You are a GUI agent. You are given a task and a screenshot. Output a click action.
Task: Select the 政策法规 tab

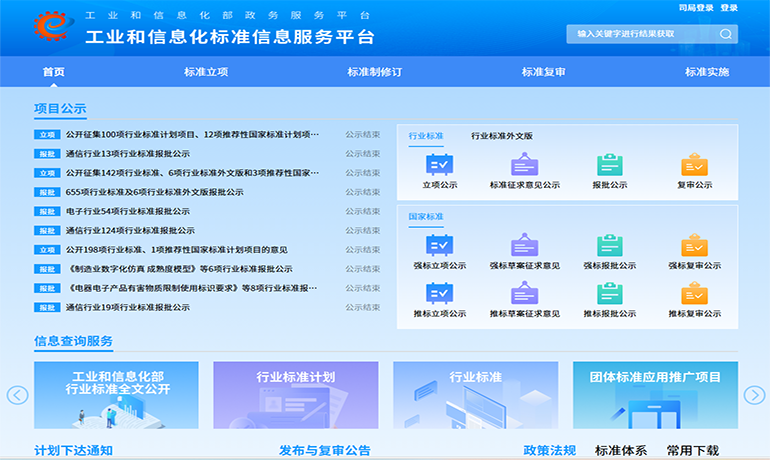click(549, 450)
